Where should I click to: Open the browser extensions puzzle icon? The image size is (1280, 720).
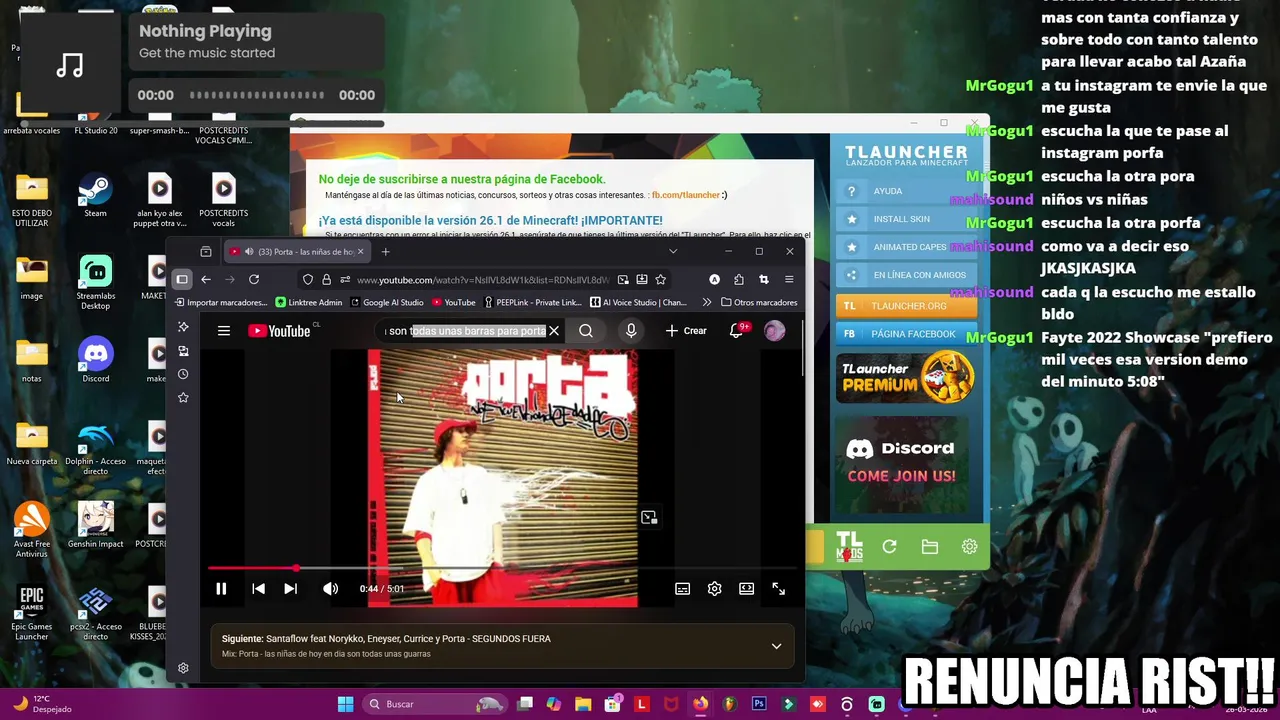[739, 280]
